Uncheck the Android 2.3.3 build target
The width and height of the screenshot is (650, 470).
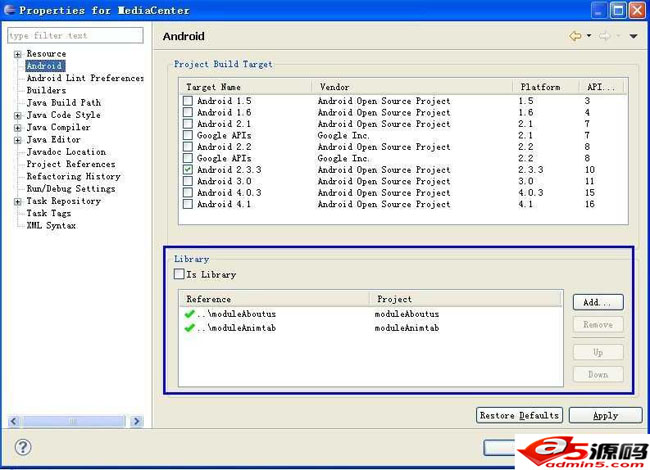pyautogui.click(x=188, y=170)
